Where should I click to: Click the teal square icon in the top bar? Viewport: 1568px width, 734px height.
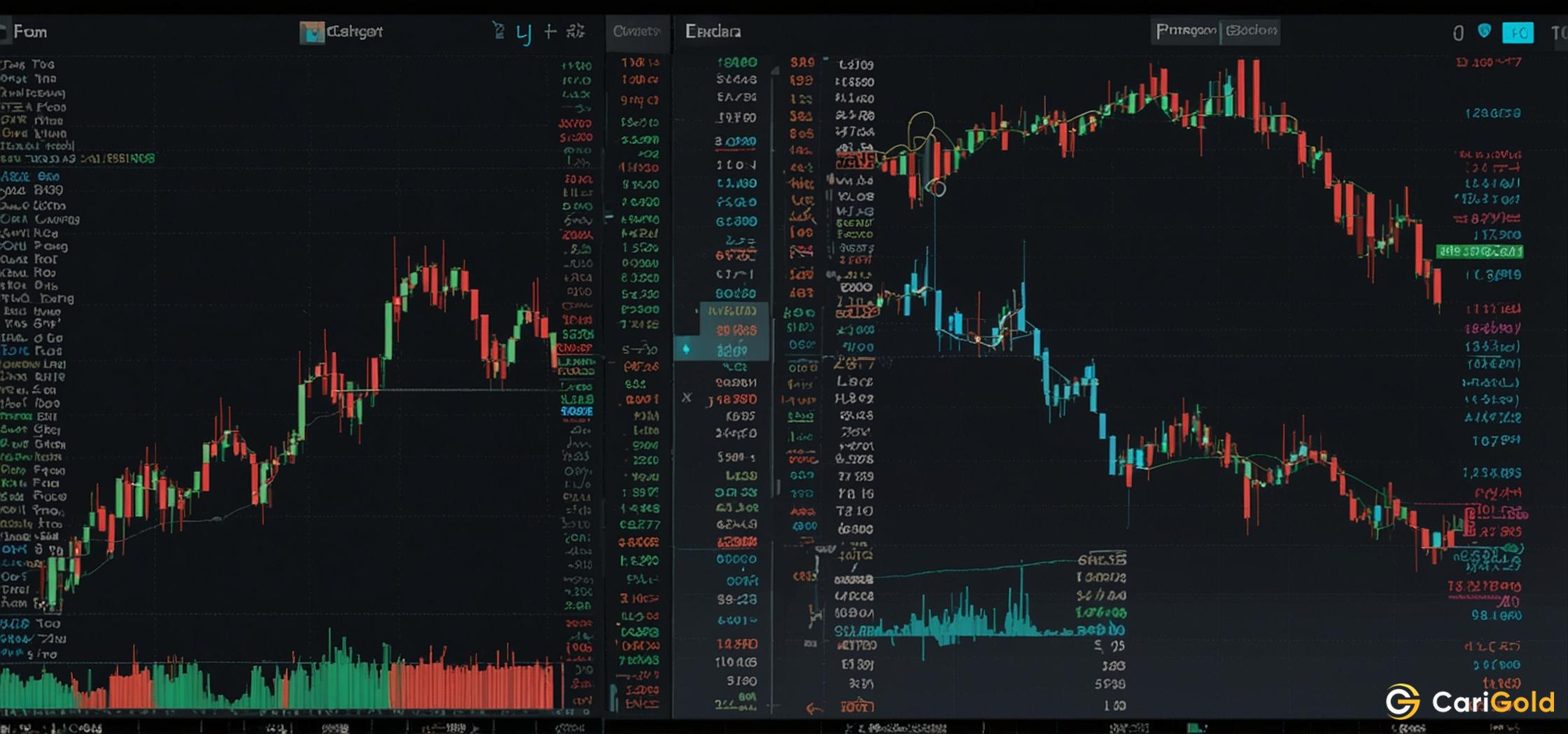(x=311, y=32)
